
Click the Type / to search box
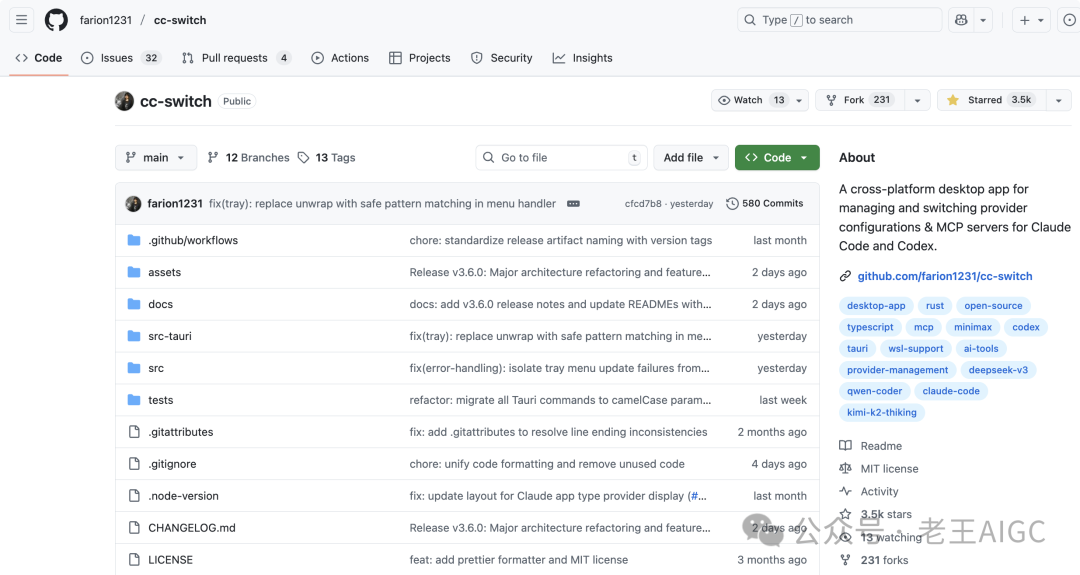click(840, 20)
